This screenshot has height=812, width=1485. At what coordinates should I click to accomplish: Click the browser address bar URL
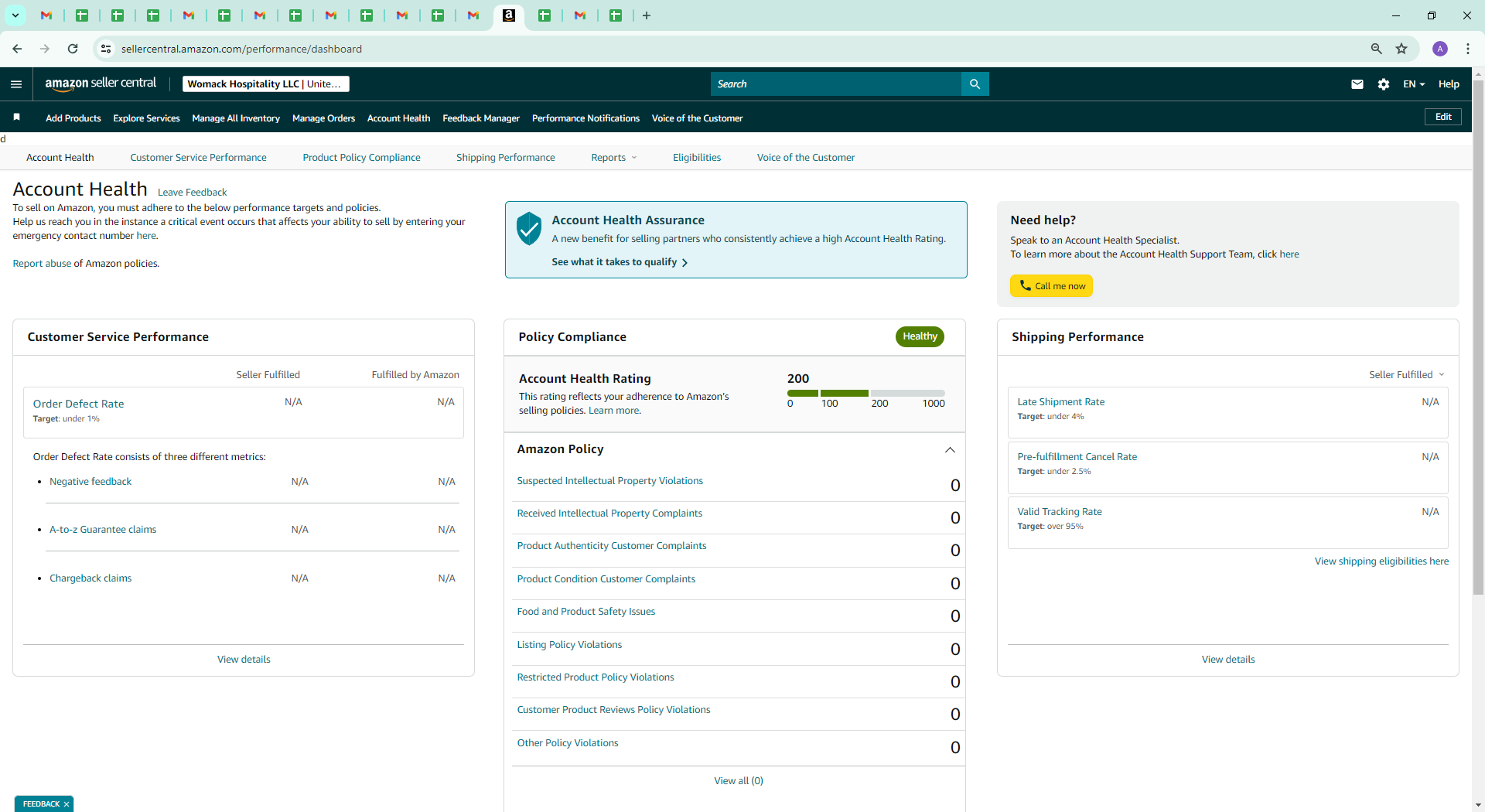[241, 49]
